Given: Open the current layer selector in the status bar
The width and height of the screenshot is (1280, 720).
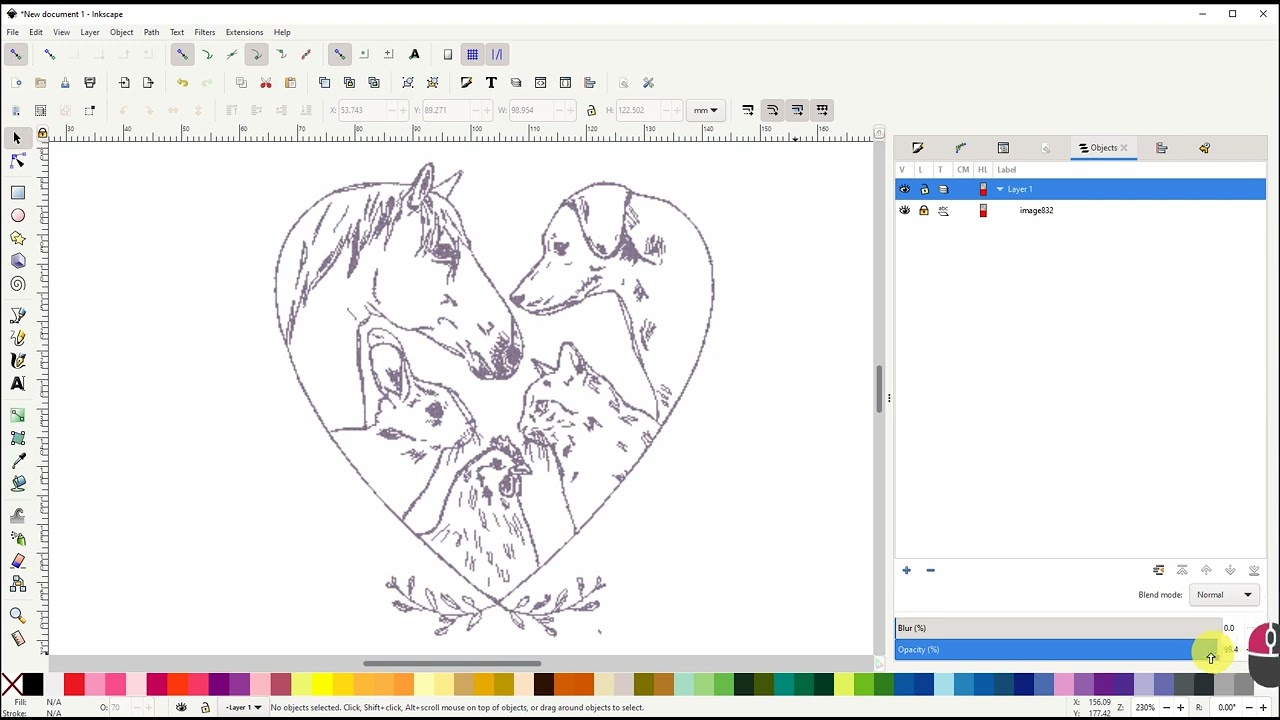Looking at the screenshot, I should pos(243,708).
